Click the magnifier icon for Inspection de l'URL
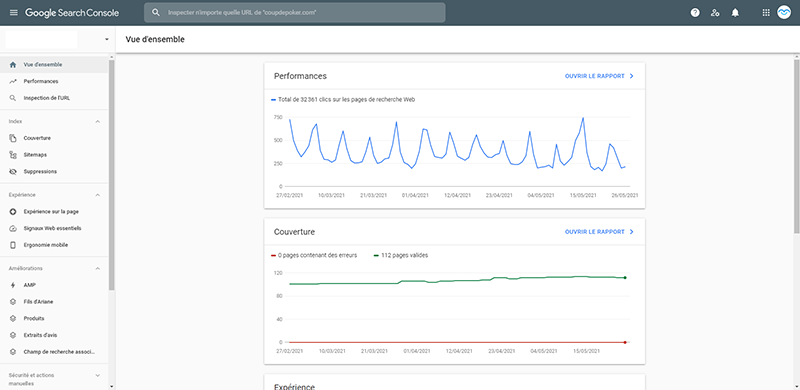800x390 pixels. point(13,98)
